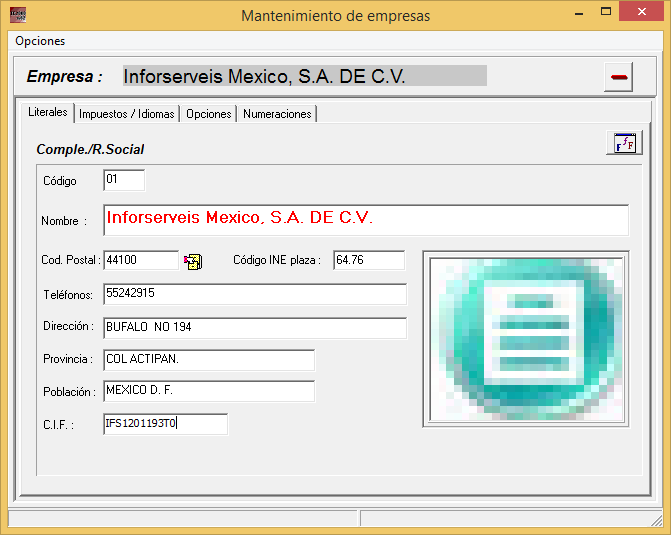The height and width of the screenshot is (535, 671).
Task: Select the Empresa name header field
Action: (x=305, y=76)
